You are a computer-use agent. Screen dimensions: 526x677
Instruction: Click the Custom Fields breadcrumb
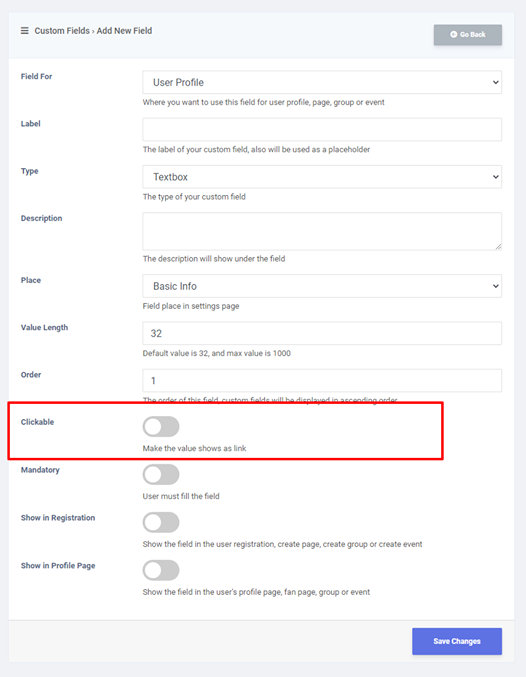pos(62,31)
